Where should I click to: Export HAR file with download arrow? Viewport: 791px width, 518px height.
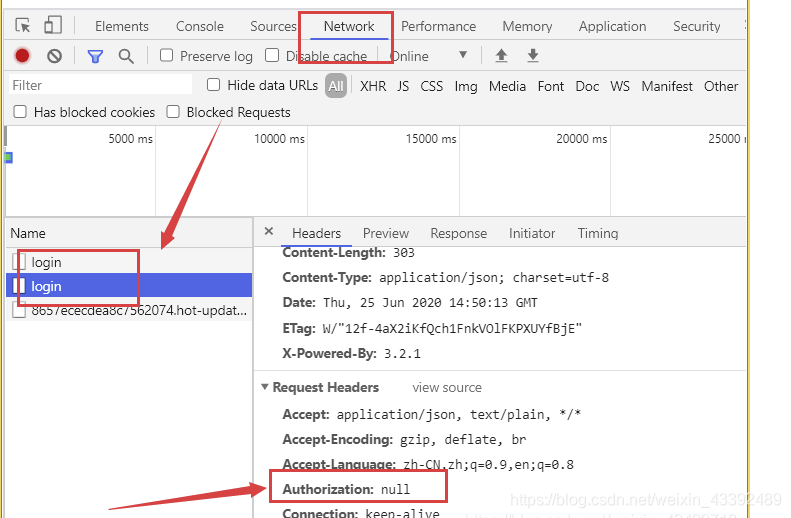533,55
